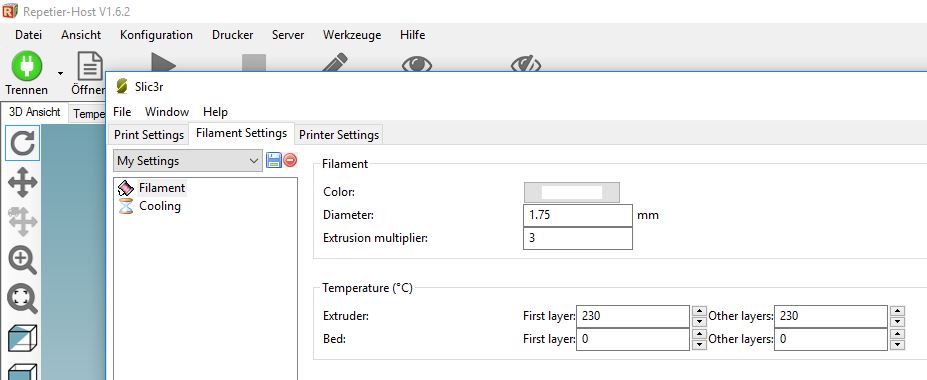Increase the Bed other layers temperature
This screenshot has height=380, width=927.
pyautogui.click(x=897, y=334)
